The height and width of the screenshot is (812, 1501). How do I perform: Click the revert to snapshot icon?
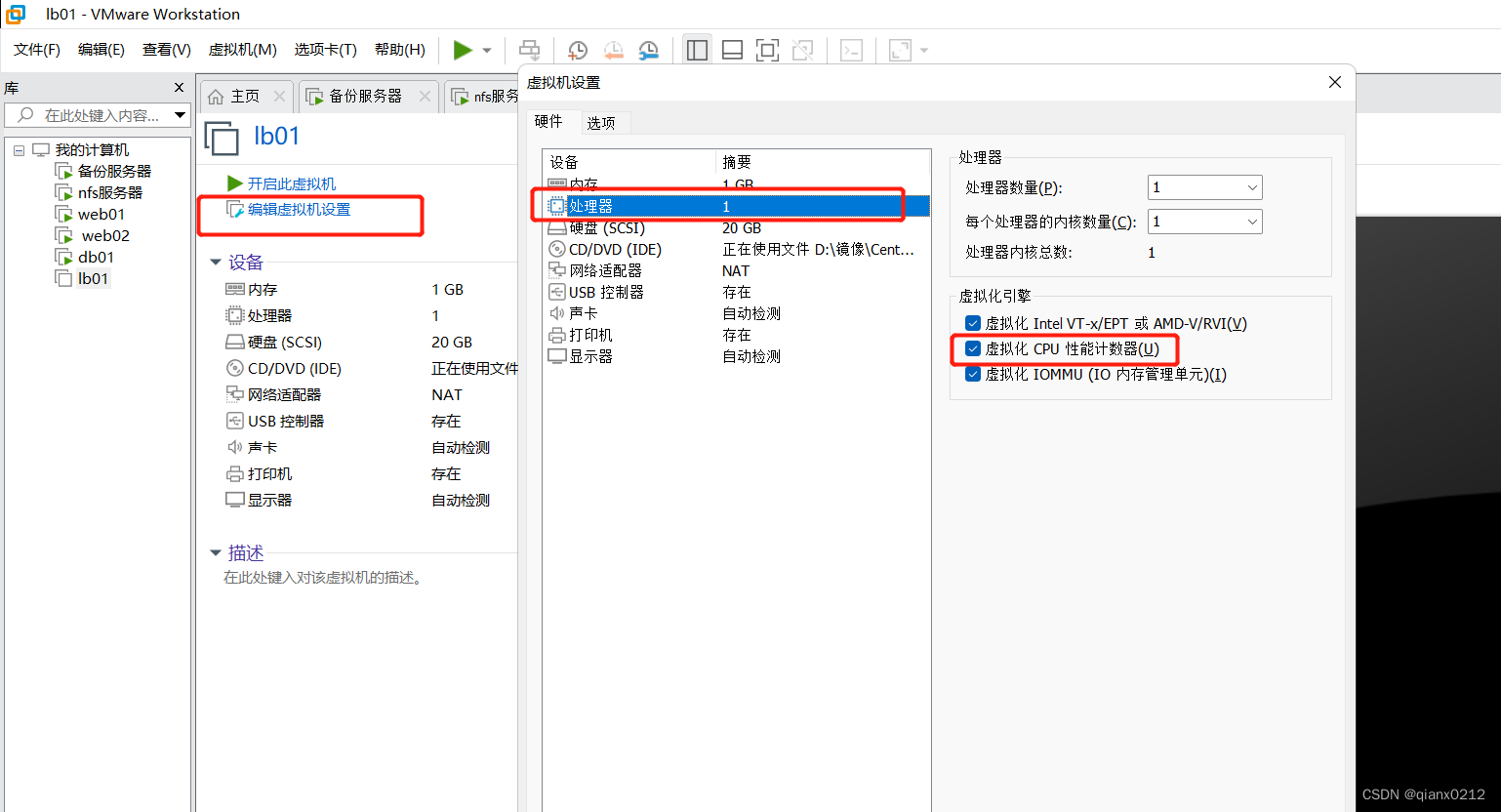613,50
